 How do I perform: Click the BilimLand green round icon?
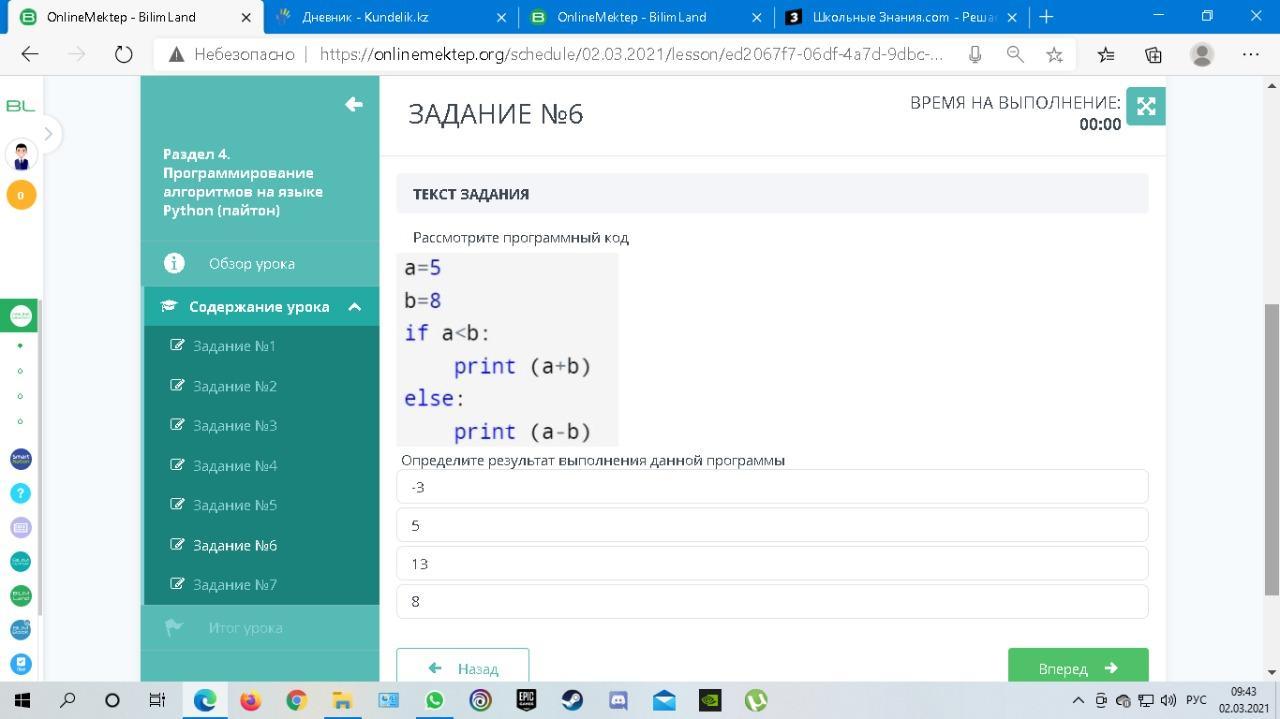pyautogui.click(x=20, y=595)
